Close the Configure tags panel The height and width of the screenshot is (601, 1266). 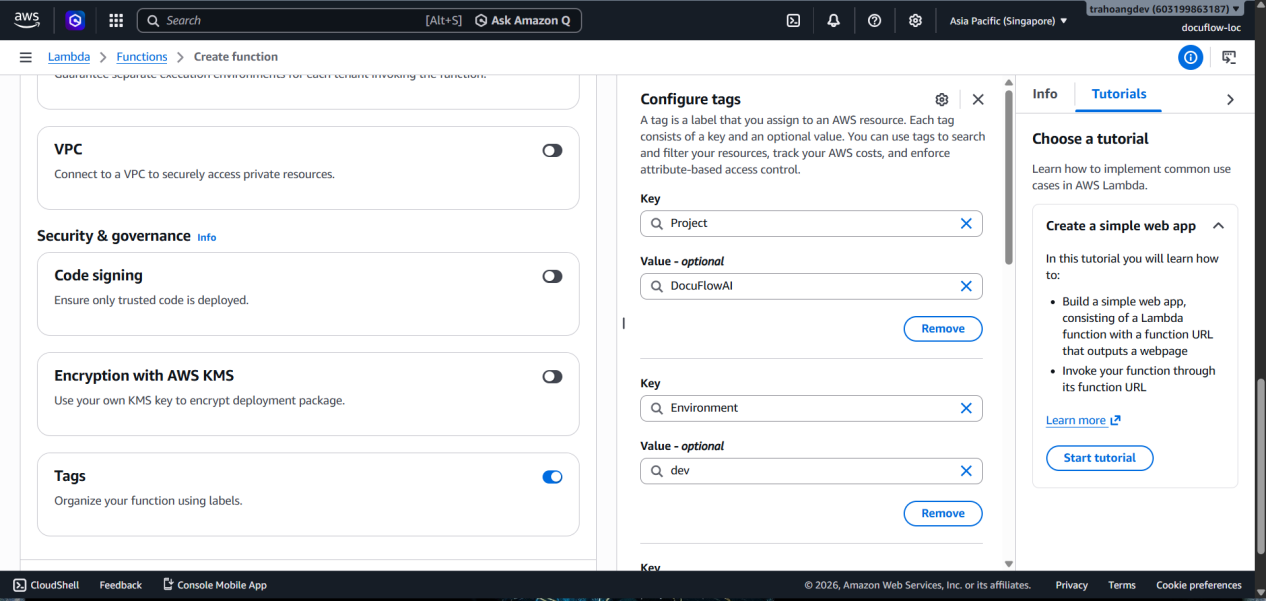978,99
